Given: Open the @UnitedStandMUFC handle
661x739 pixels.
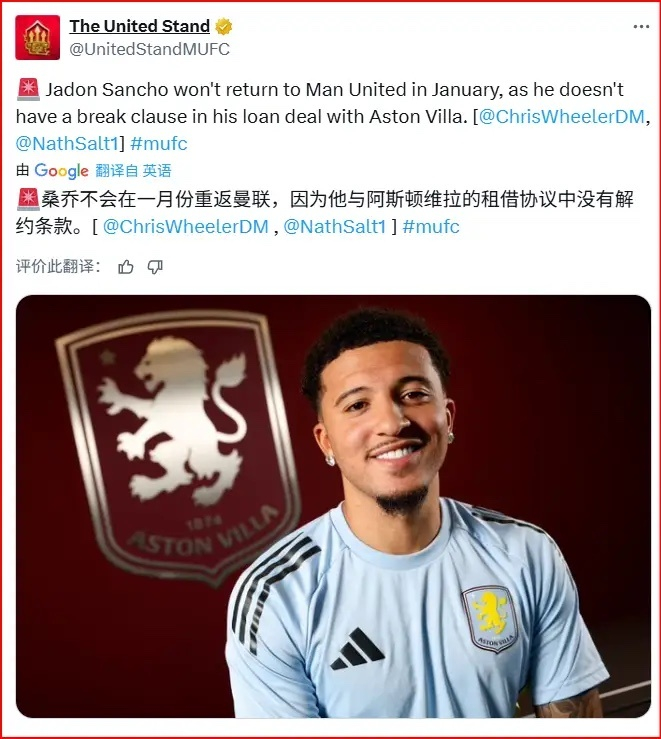Looking at the screenshot, I should click(x=149, y=49).
